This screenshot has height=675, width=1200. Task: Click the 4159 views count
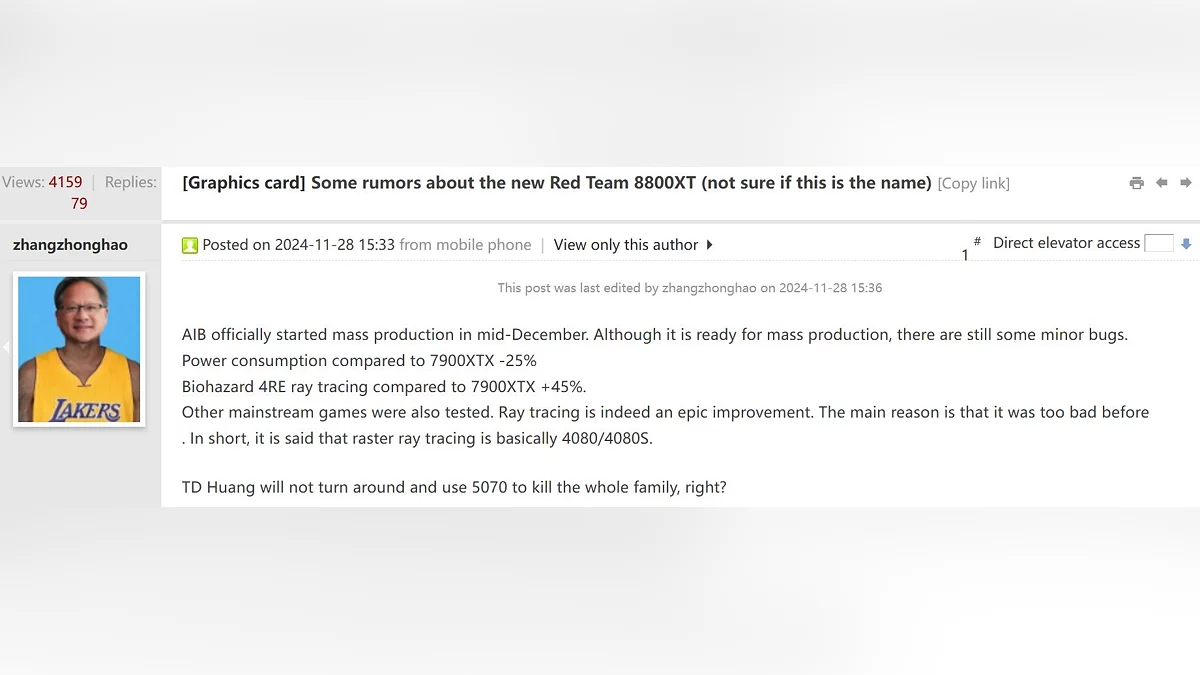(x=65, y=182)
